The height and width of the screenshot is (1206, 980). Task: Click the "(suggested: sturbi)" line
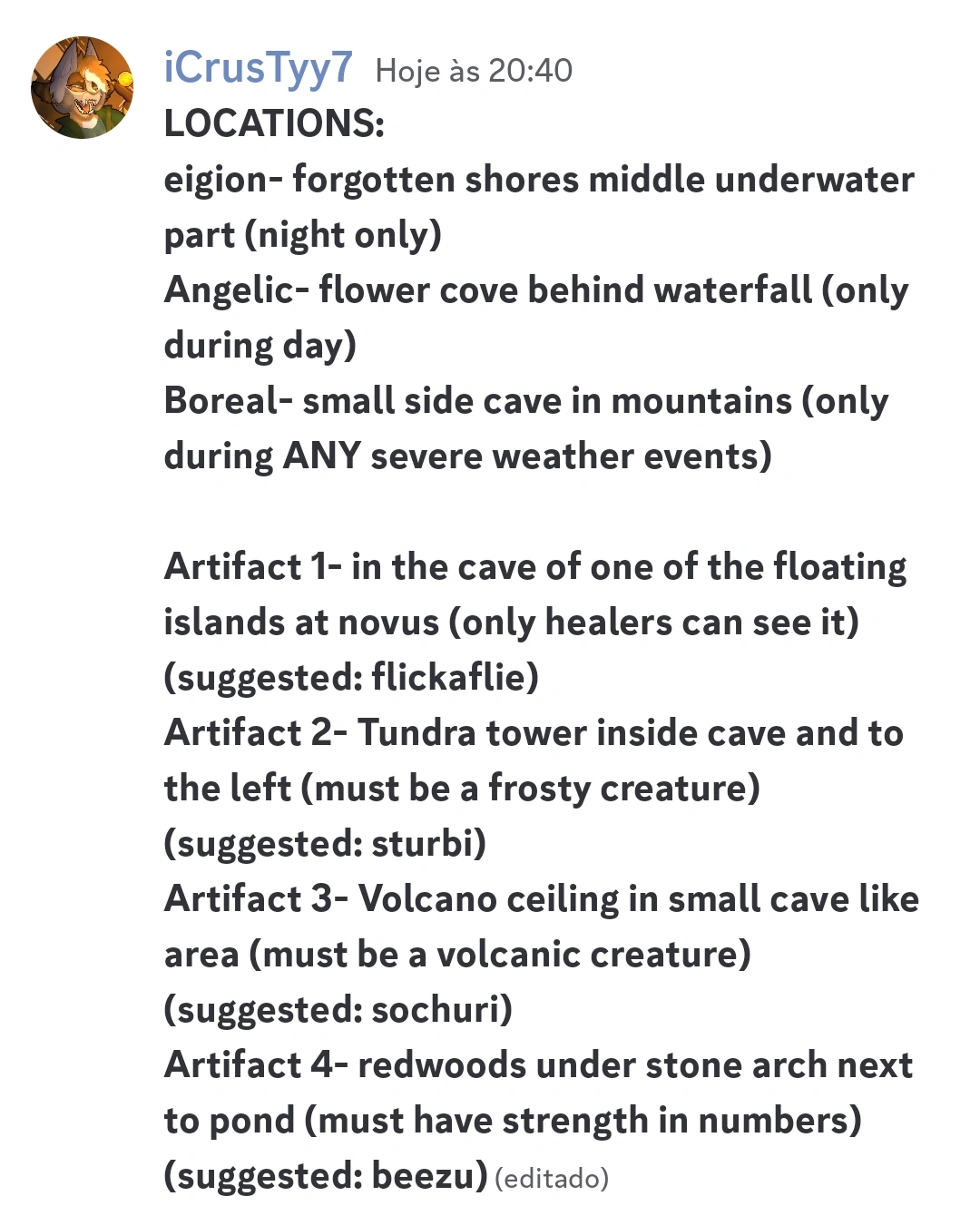tap(325, 843)
